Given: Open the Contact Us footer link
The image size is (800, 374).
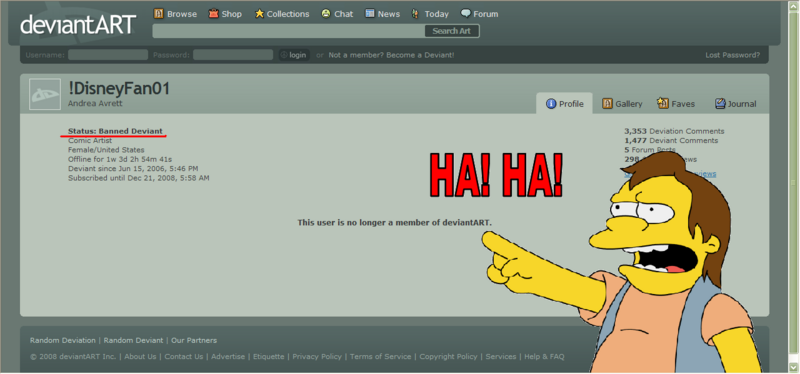Looking at the screenshot, I should tap(184, 357).
